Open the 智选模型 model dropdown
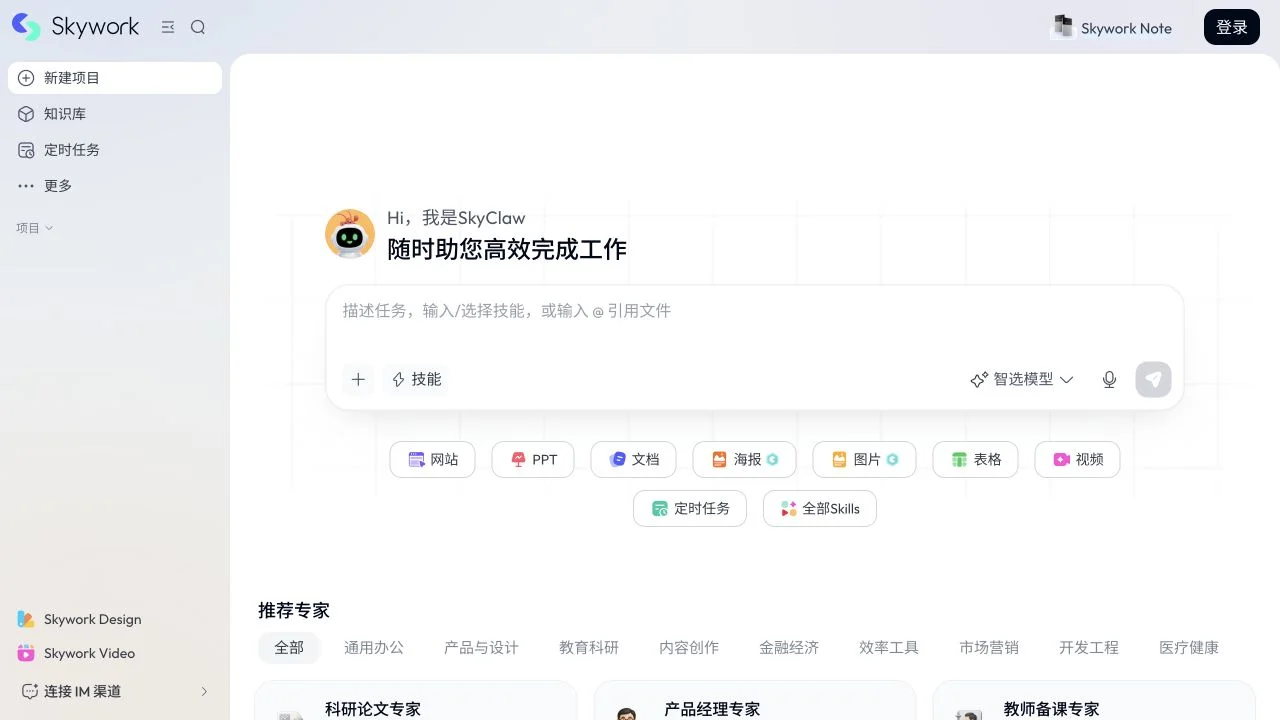 [x=1021, y=379]
